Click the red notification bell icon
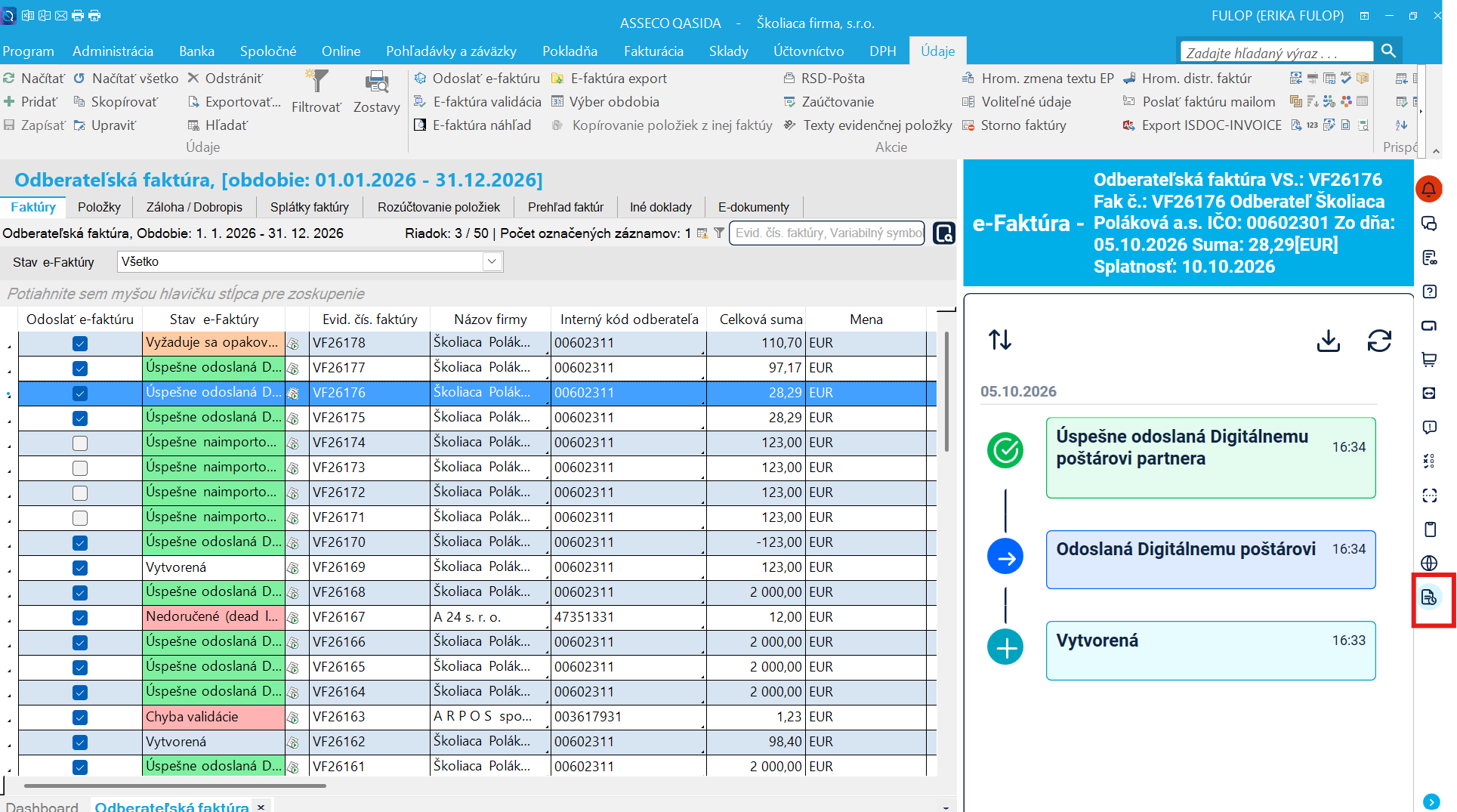 [1429, 189]
